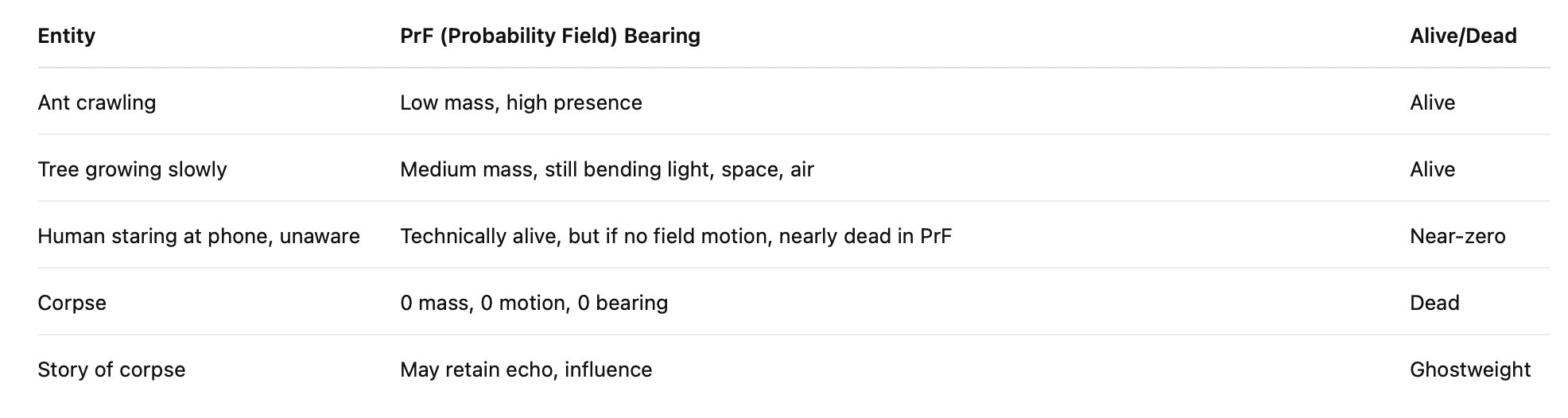Select the 'Tree growing slowly' cell
The image size is (1568, 418).
tap(132, 169)
